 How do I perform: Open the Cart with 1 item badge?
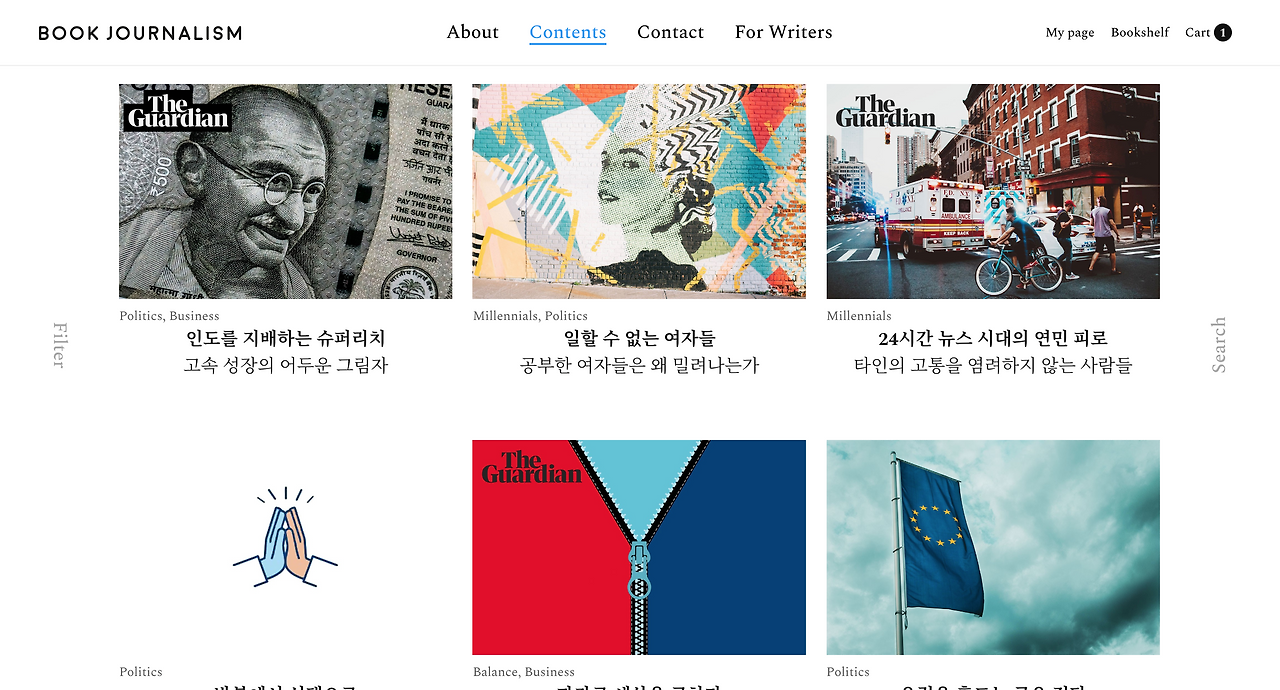pyautogui.click(x=1208, y=32)
